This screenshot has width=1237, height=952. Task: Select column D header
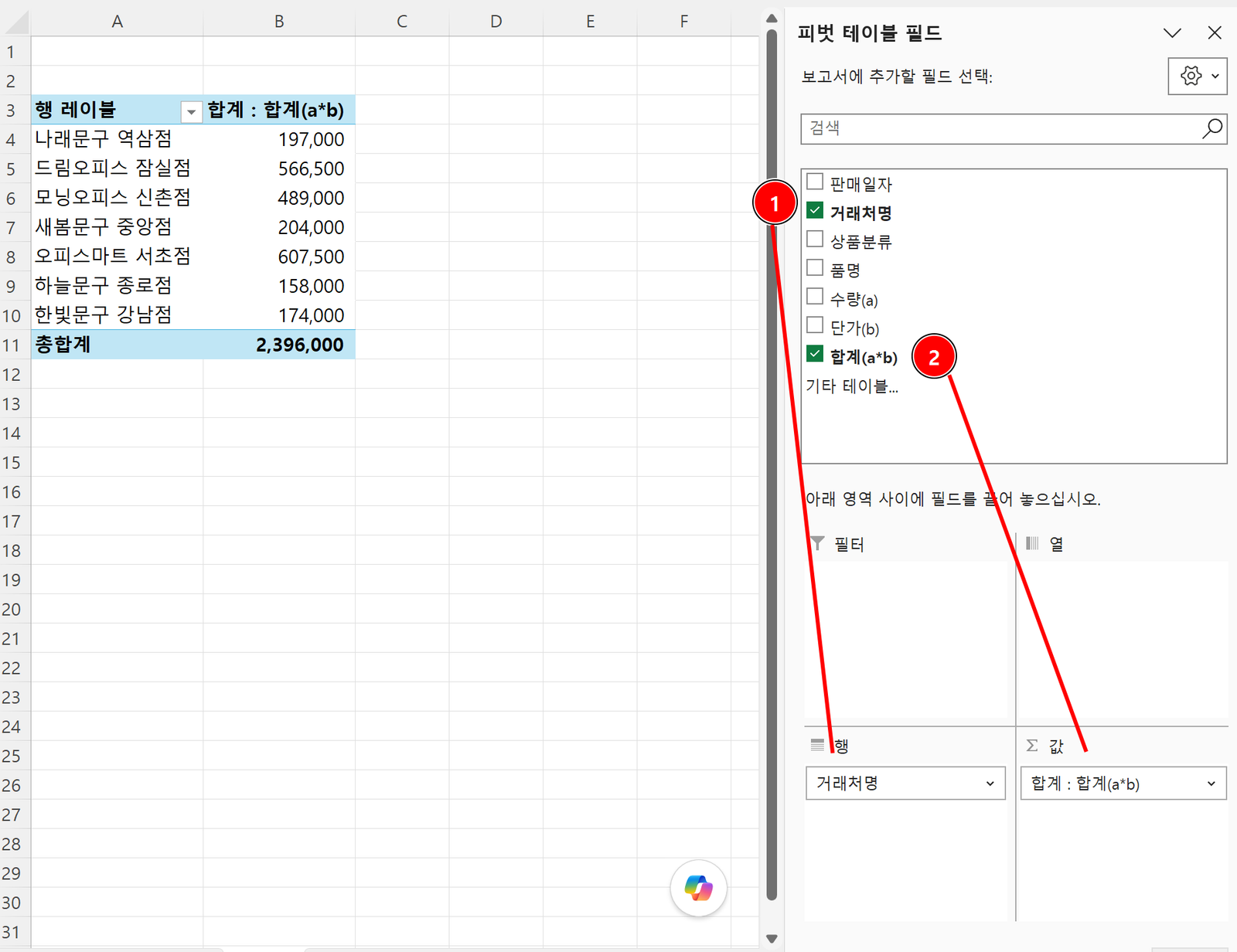pyautogui.click(x=496, y=22)
